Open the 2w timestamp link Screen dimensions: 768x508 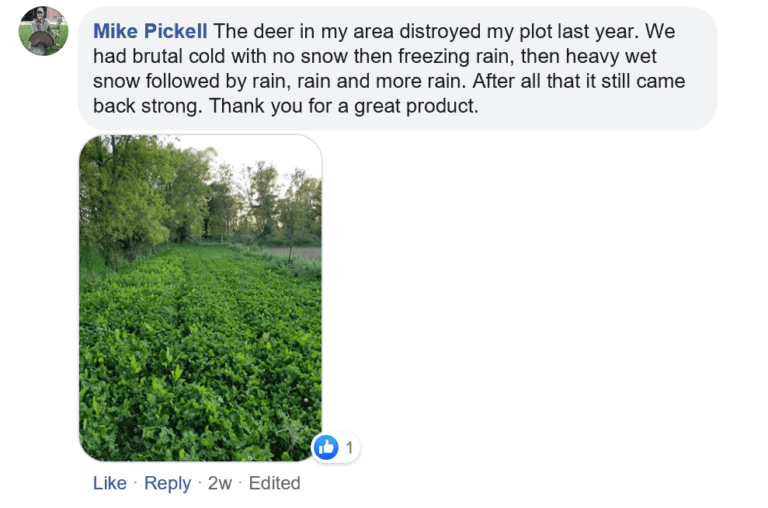pyautogui.click(x=219, y=483)
